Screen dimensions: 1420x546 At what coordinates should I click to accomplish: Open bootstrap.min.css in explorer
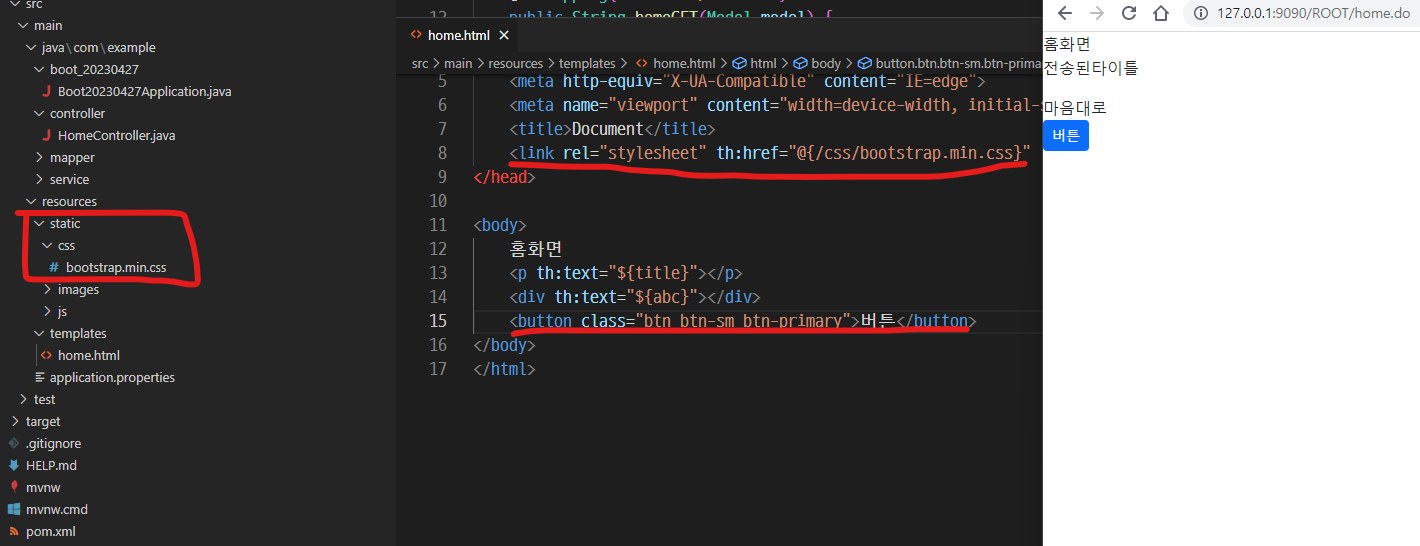pyautogui.click(x=116, y=267)
